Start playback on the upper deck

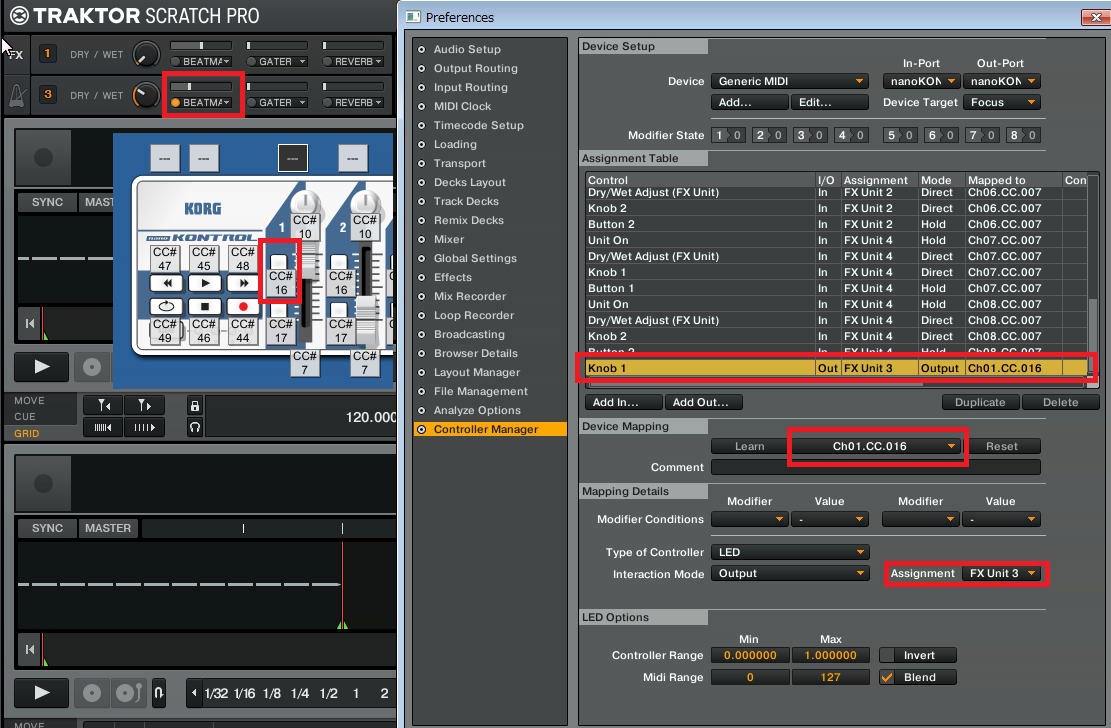tap(42, 366)
